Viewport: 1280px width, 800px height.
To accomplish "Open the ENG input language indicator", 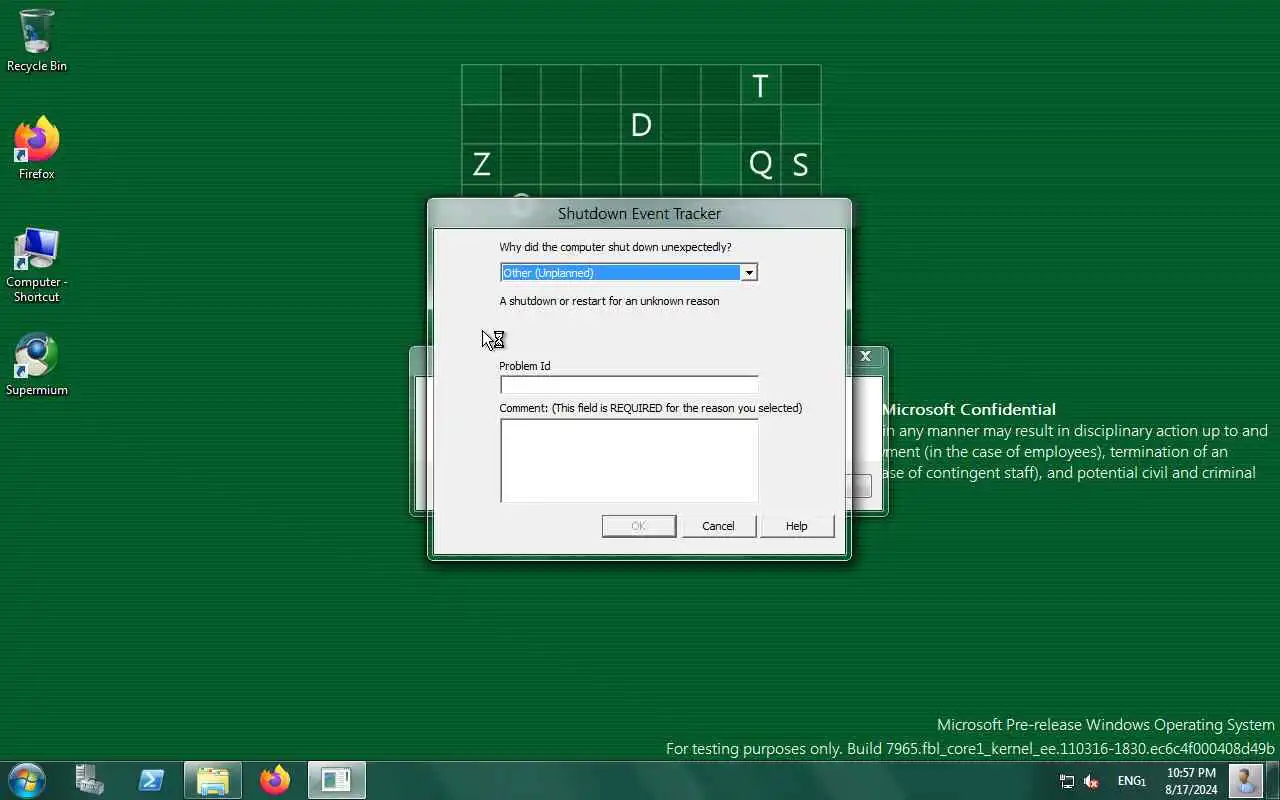I will click(x=1131, y=781).
